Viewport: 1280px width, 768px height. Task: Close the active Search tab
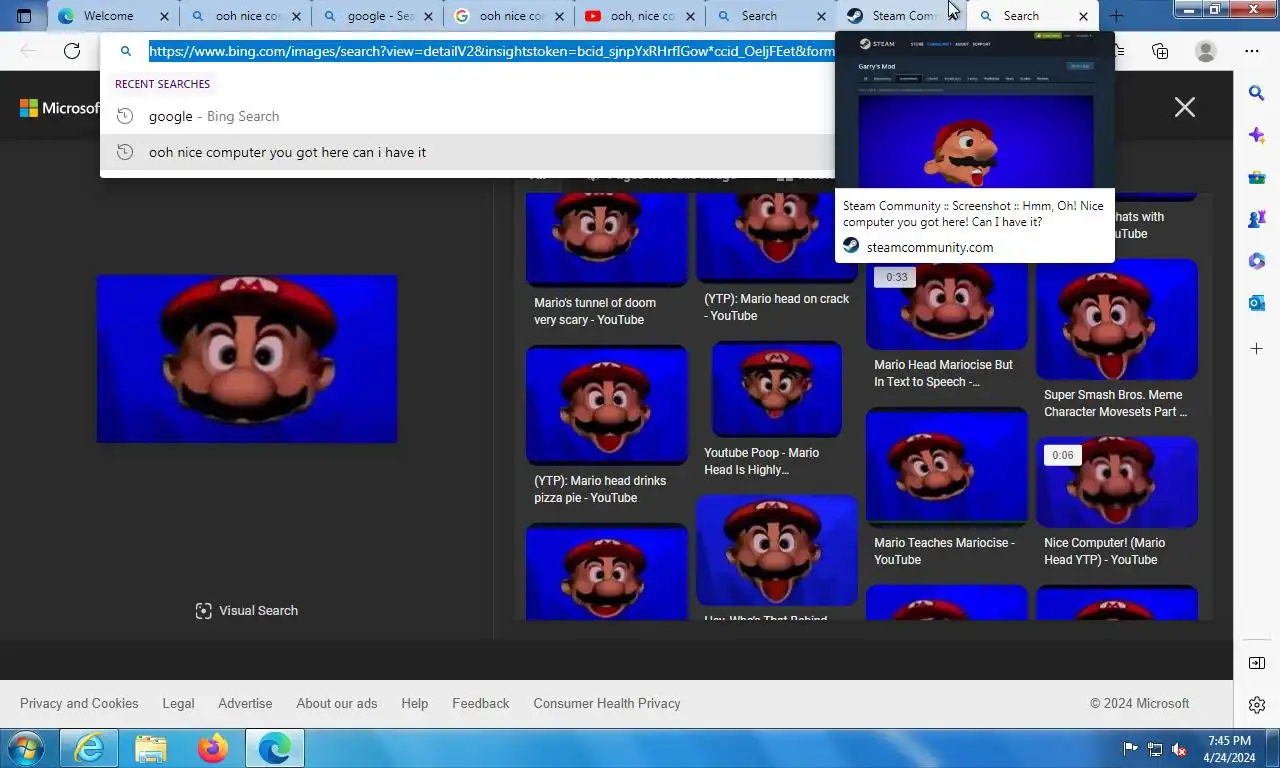1083,16
